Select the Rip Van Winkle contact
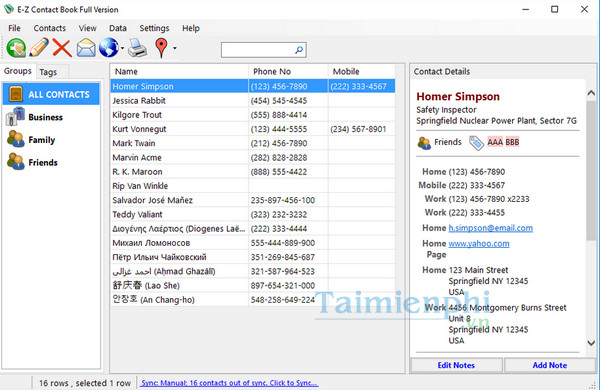 253,186
